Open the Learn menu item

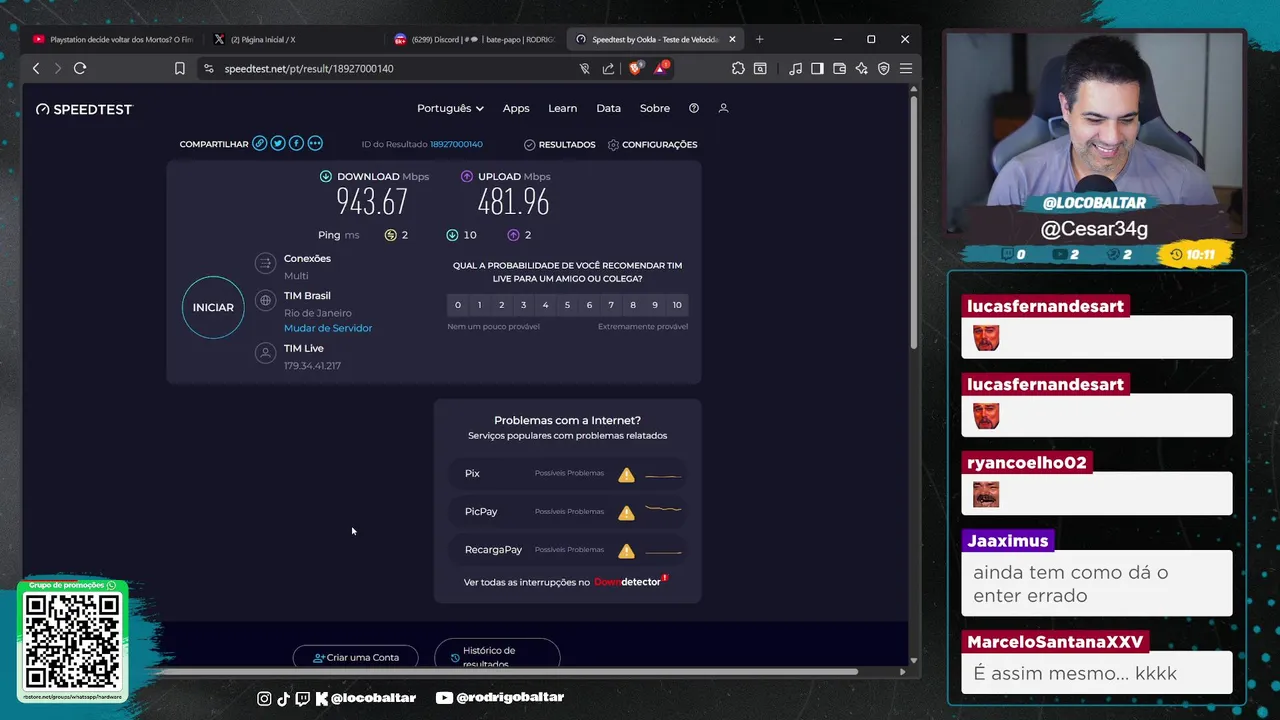coord(562,108)
